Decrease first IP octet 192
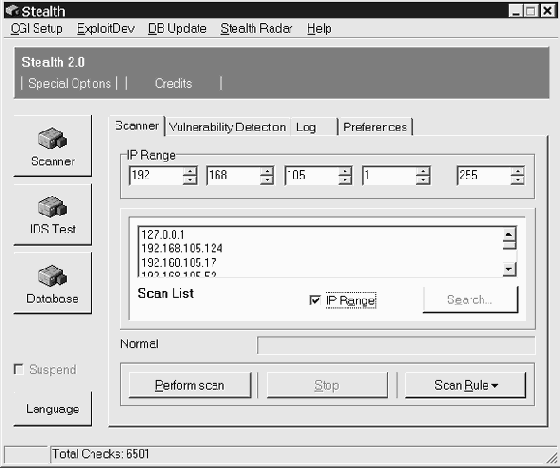This screenshot has height=468, width=560. coord(190,179)
